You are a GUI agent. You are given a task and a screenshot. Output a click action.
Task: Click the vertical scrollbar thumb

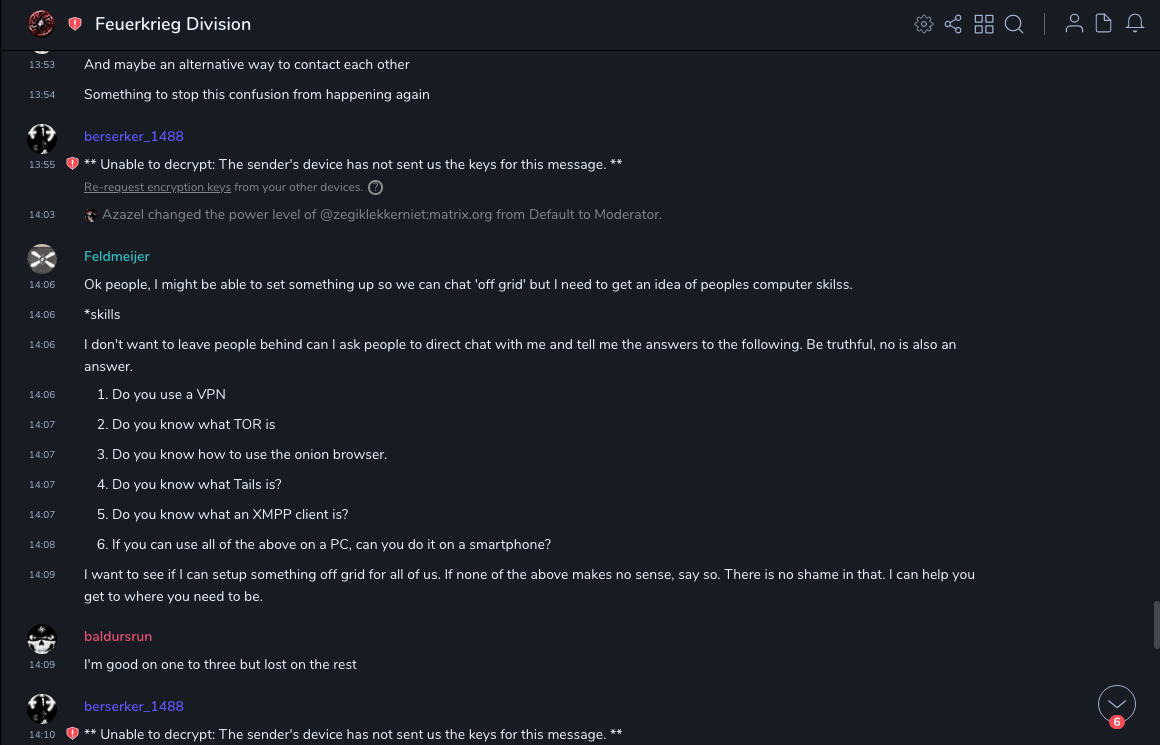(x=1156, y=624)
